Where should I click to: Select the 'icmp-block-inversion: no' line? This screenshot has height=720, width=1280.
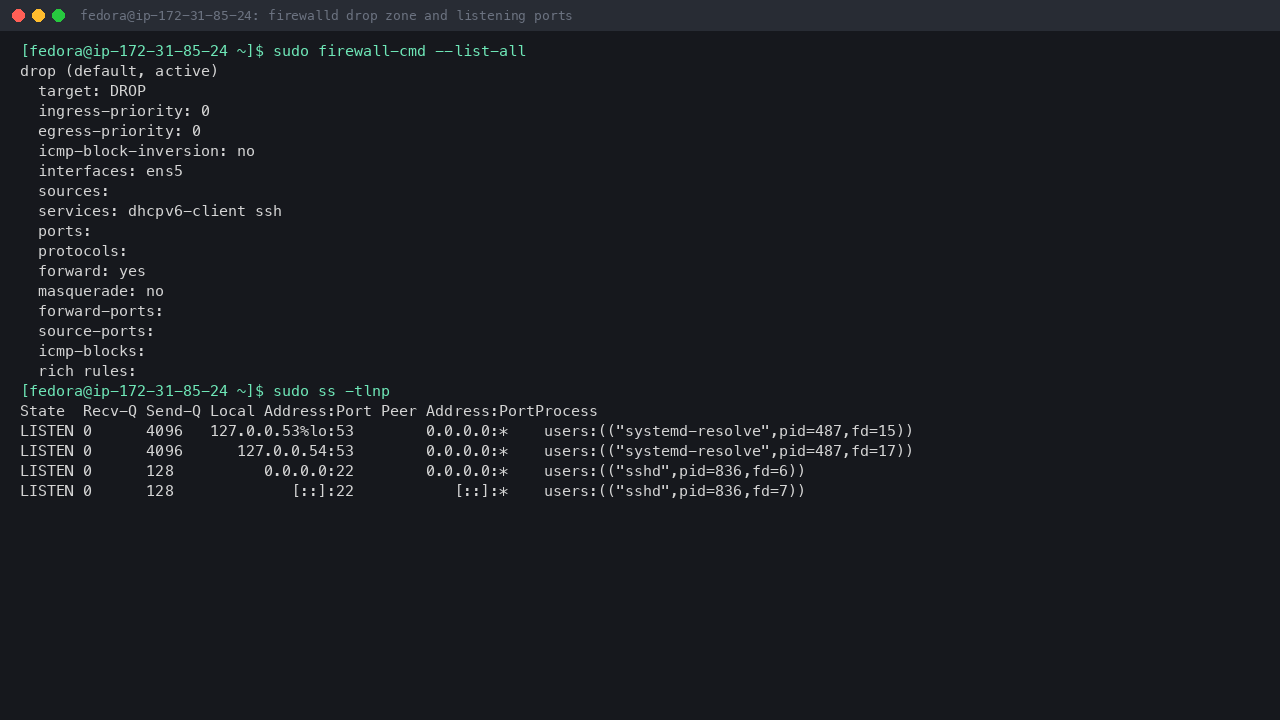click(x=146, y=151)
